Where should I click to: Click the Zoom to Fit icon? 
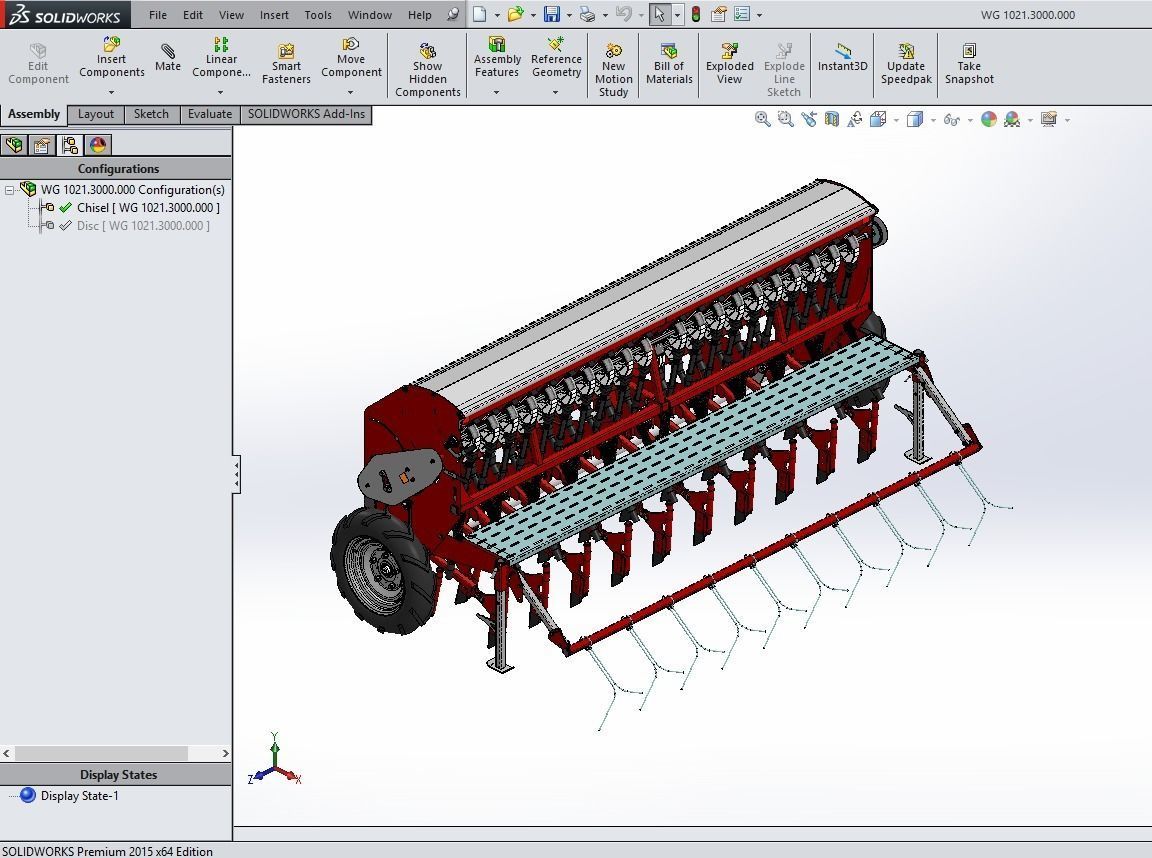[x=763, y=119]
